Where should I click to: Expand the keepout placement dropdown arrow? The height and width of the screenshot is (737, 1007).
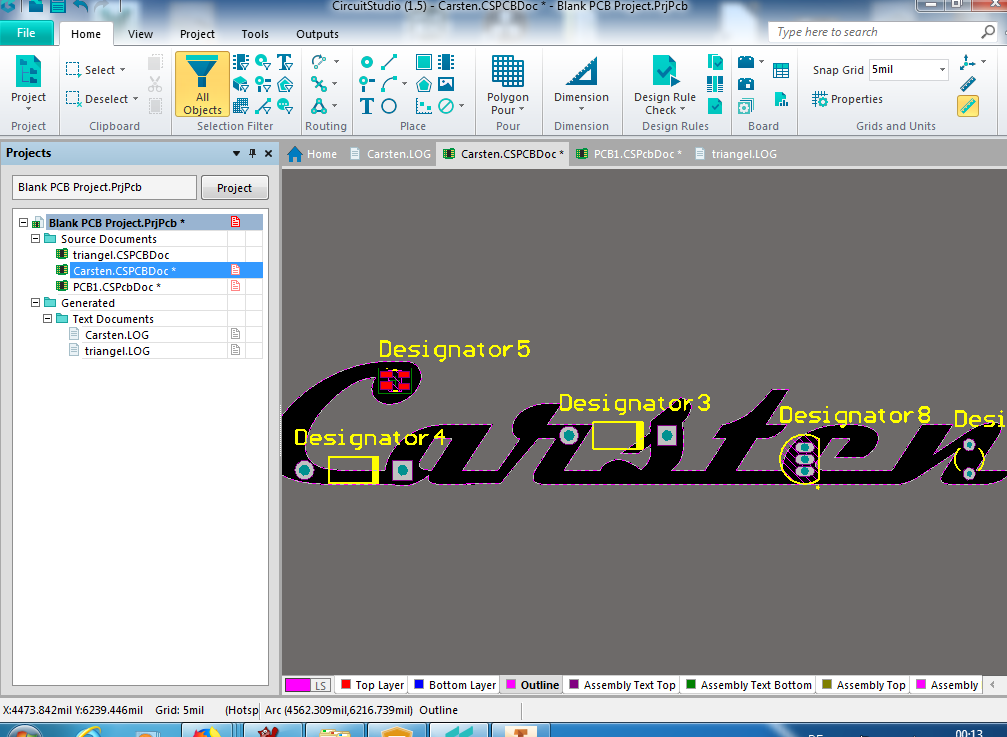point(462,106)
